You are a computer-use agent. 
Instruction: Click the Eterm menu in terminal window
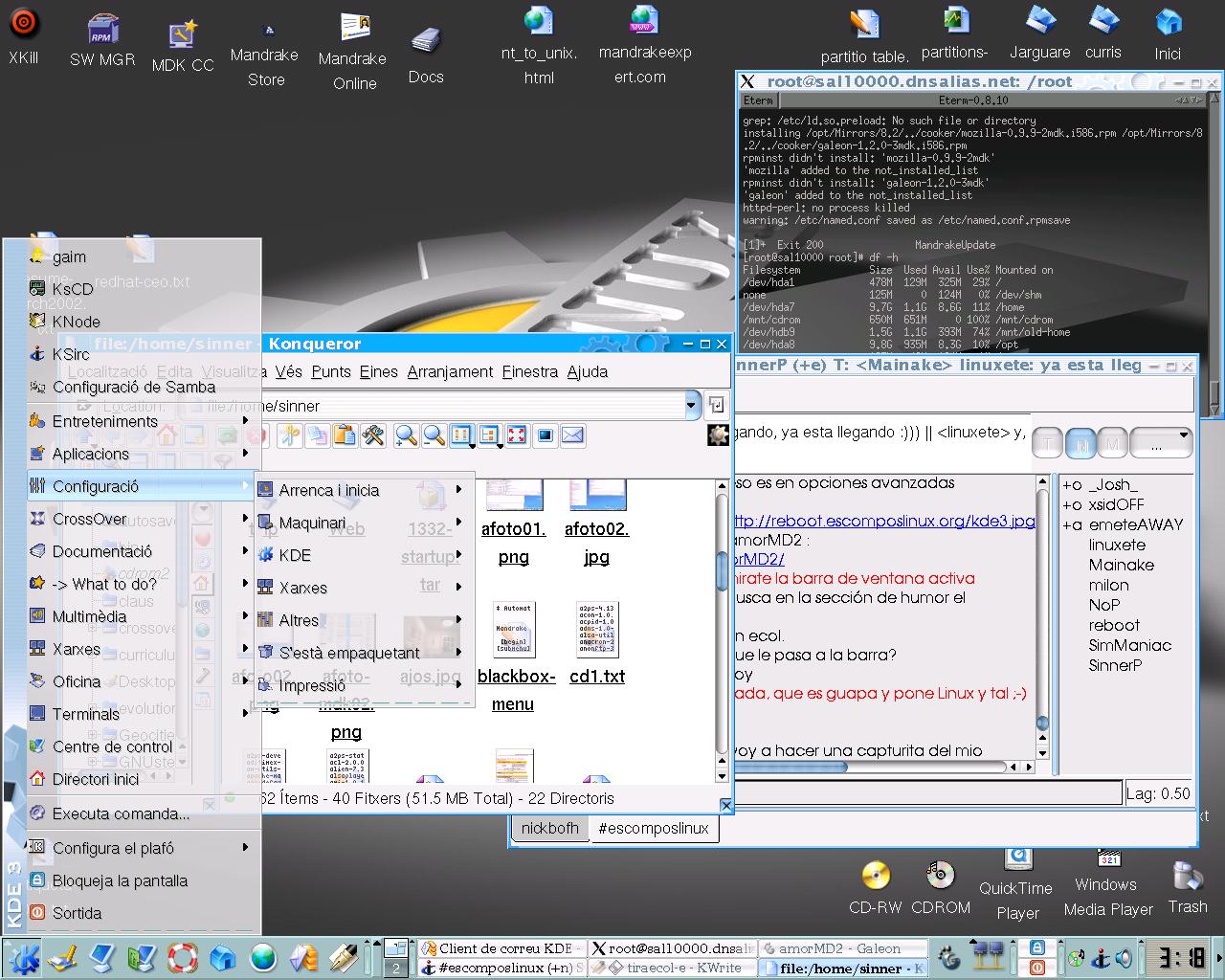758,100
